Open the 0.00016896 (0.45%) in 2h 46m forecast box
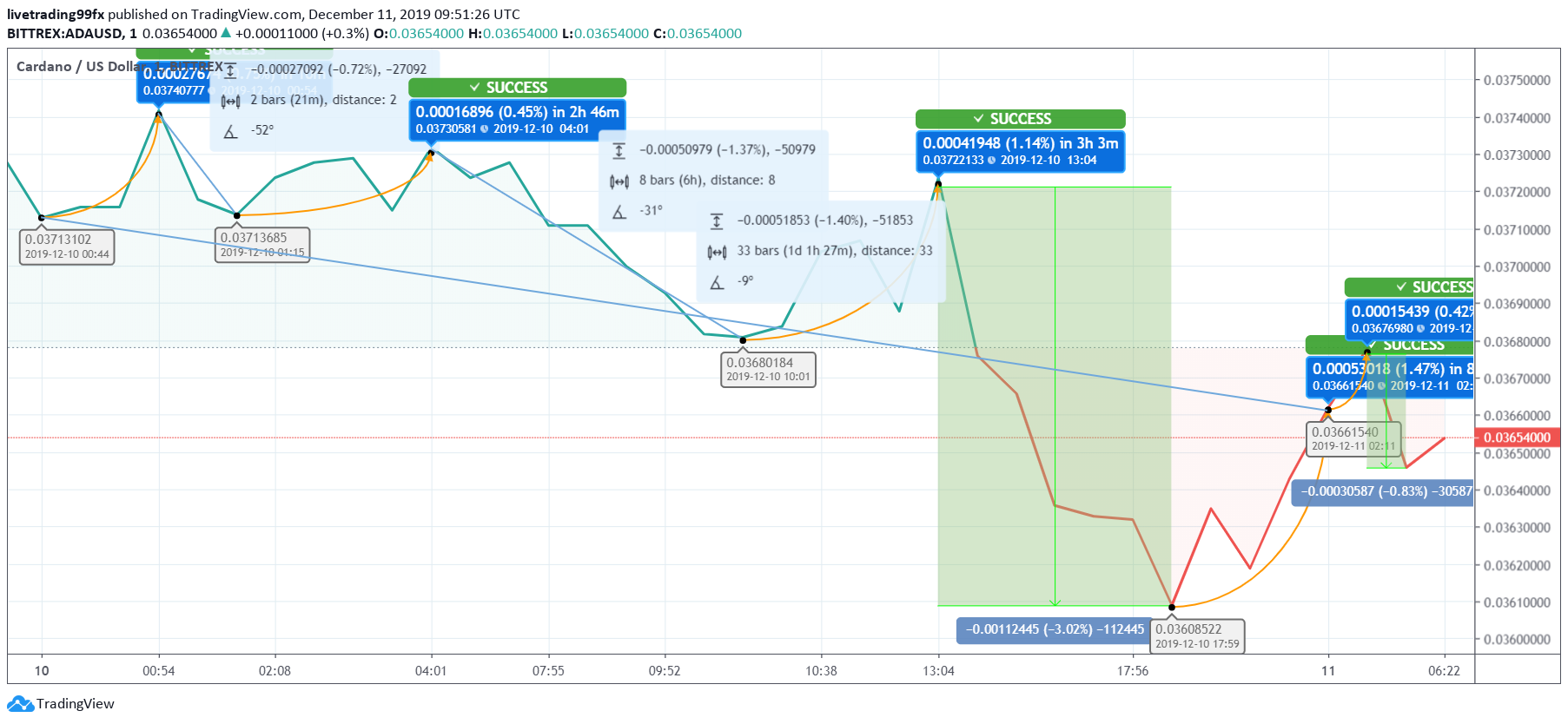Viewport: 1568px width, 724px height. (x=517, y=119)
